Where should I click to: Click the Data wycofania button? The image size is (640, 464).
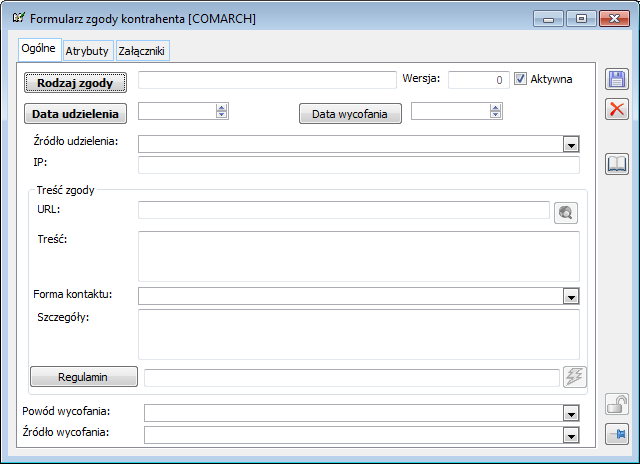pyautogui.click(x=350, y=113)
